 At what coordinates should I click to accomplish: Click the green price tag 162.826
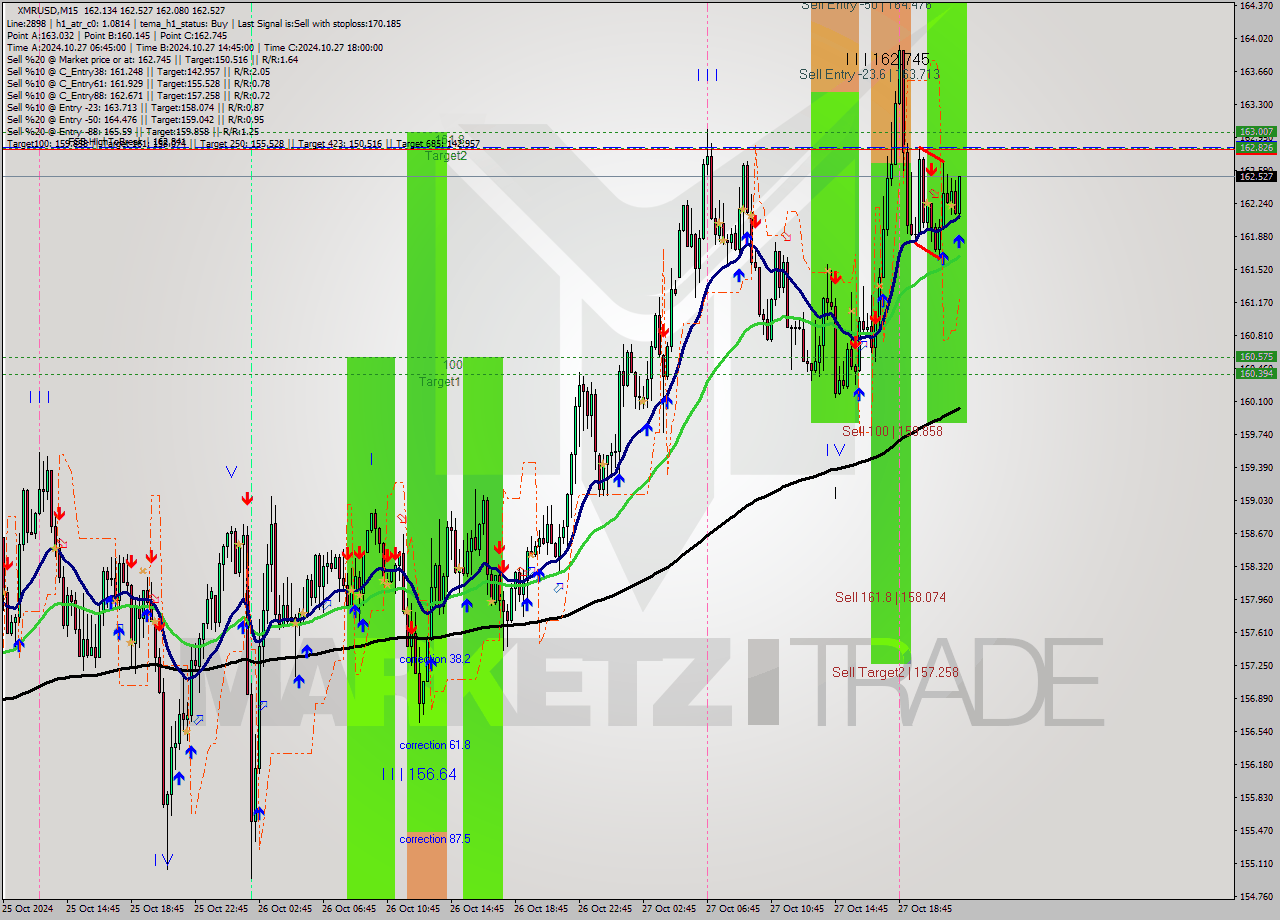[x=1256, y=147]
